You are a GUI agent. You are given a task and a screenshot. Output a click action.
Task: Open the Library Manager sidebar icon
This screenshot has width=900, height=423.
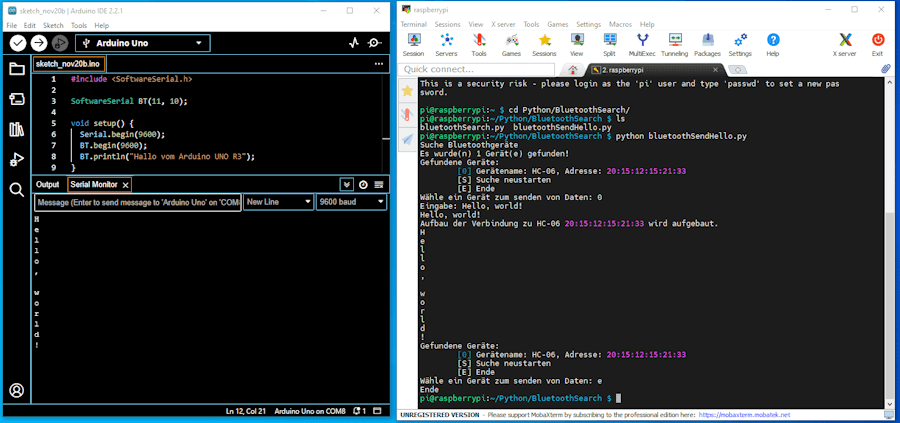click(16, 129)
